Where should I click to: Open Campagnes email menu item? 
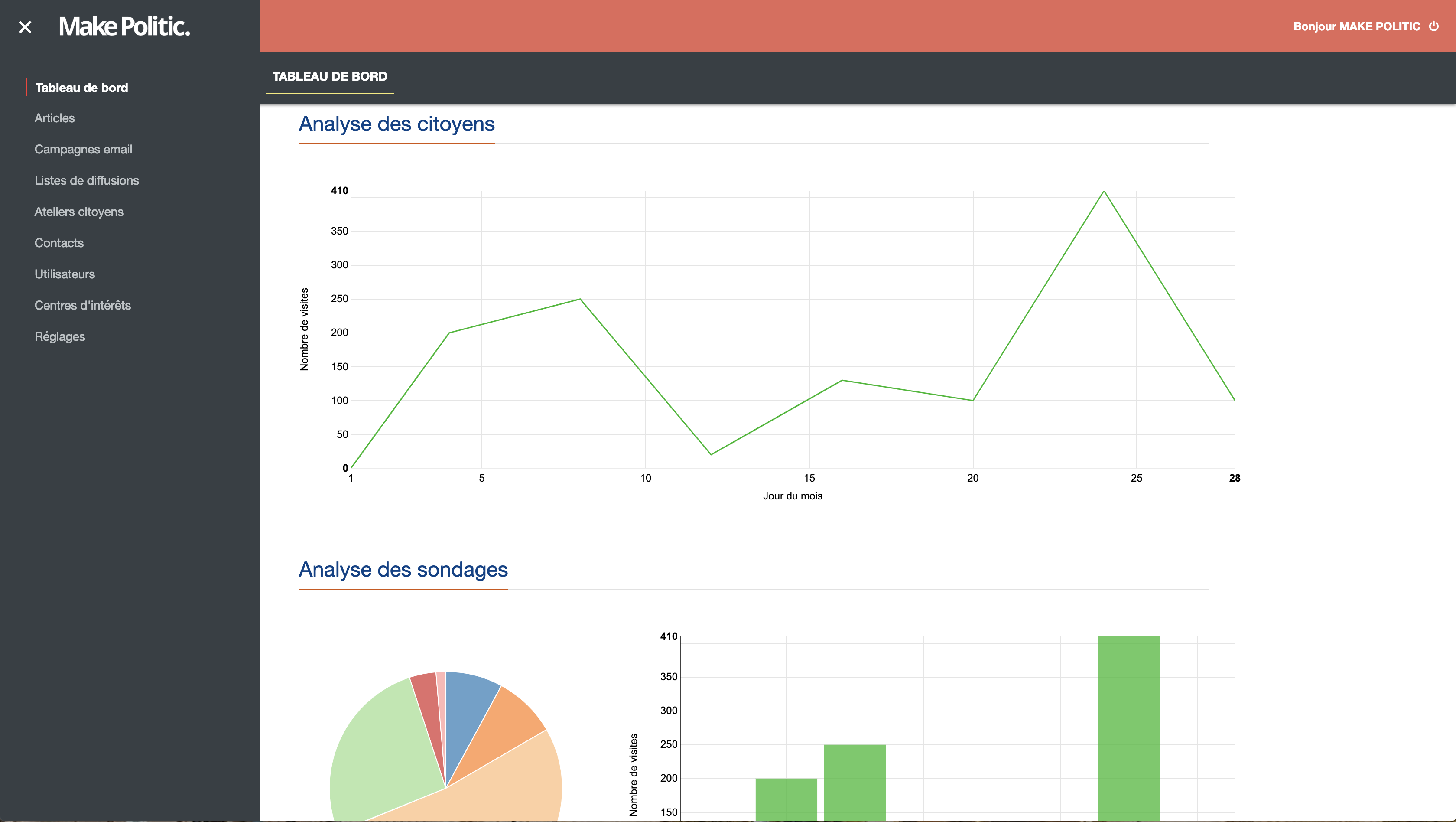pyautogui.click(x=83, y=149)
